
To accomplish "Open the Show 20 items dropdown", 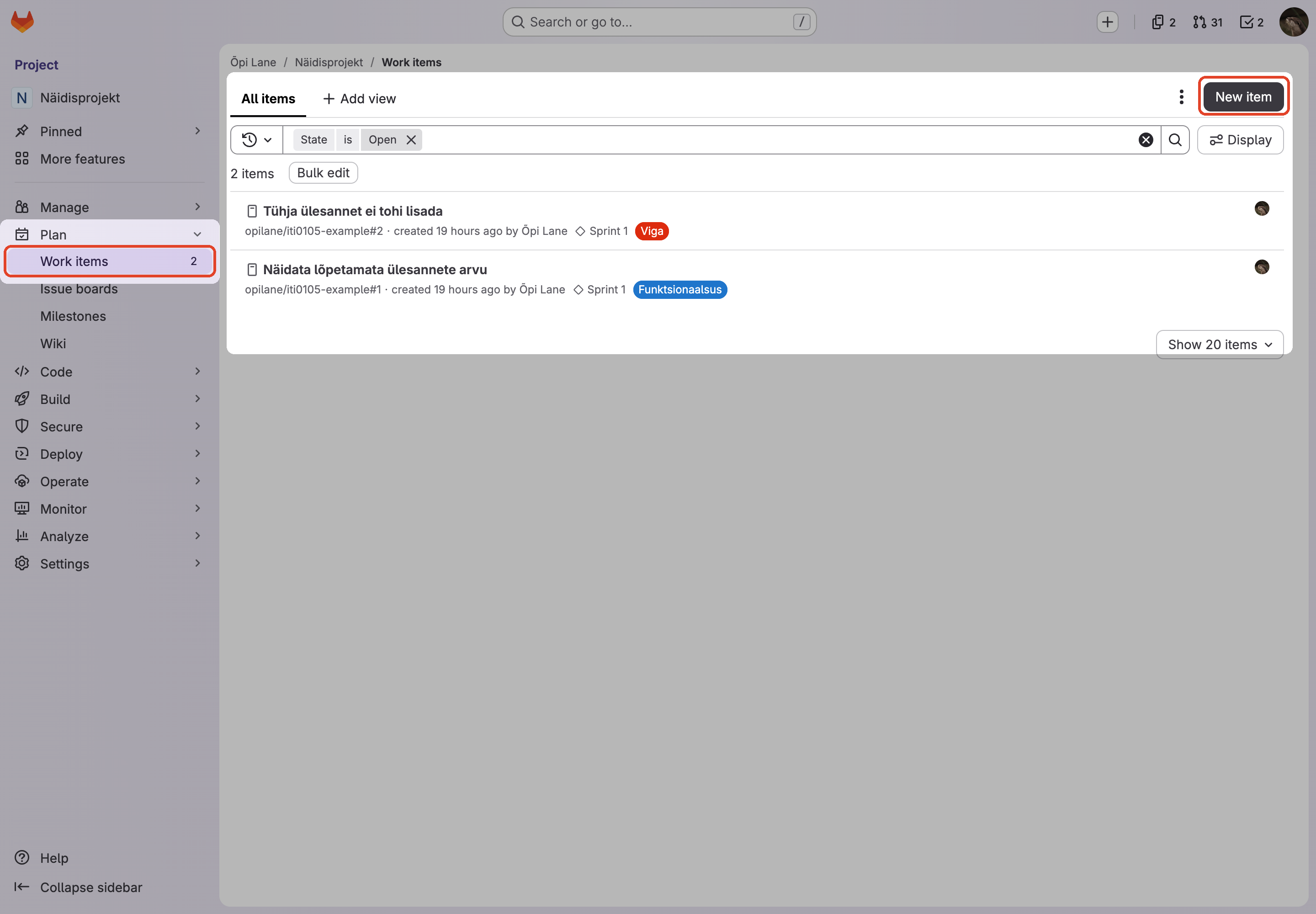I will point(1219,344).
